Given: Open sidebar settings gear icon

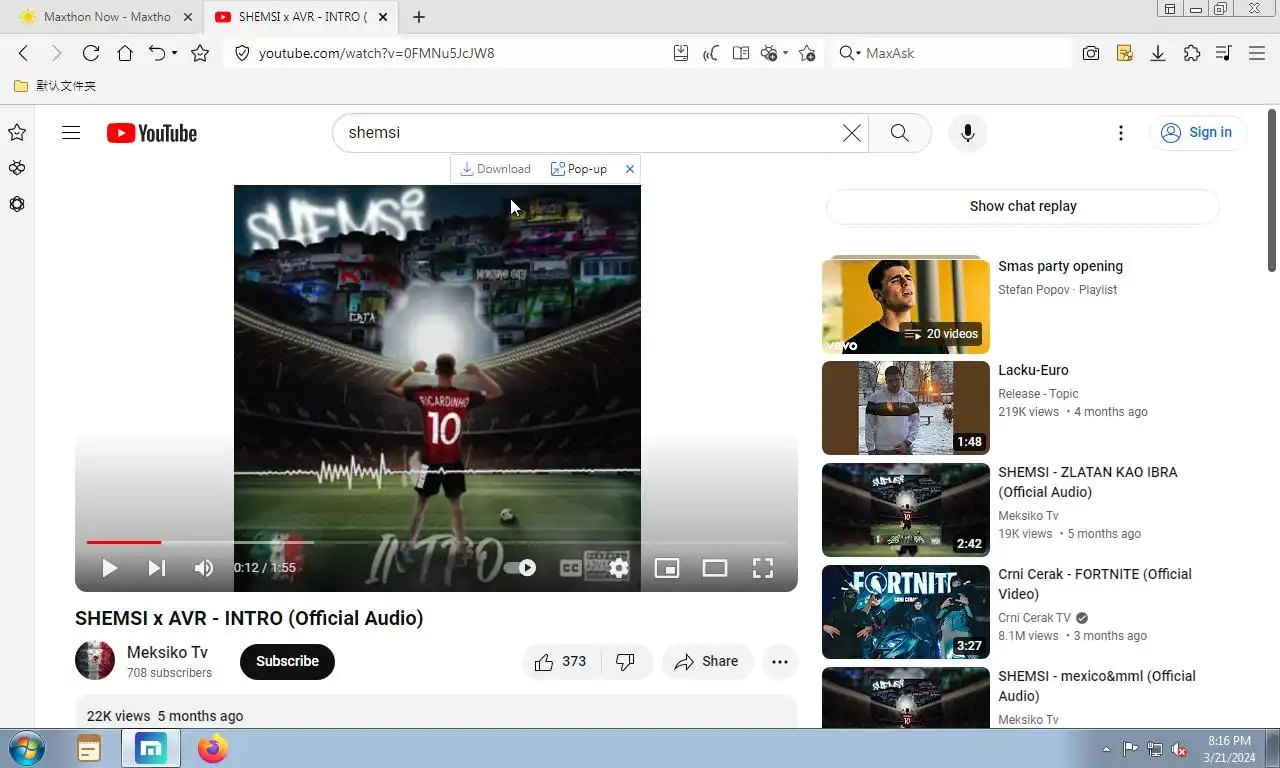Looking at the screenshot, I should coord(17,204).
